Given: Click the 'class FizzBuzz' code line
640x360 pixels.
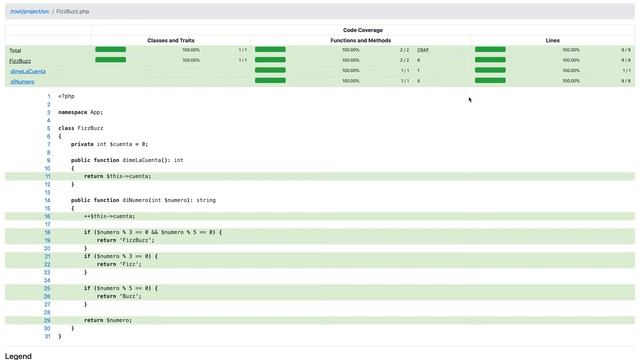Looking at the screenshot, I should tap(80, 128).
